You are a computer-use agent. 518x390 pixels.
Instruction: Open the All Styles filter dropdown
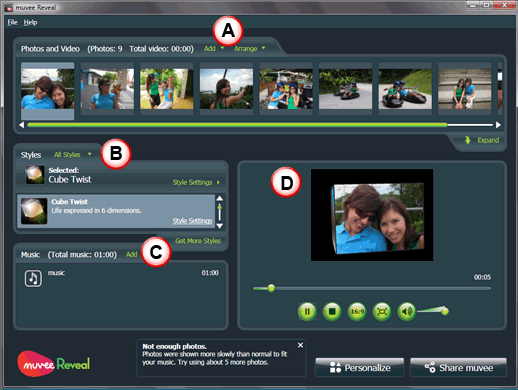click(72, 155)
